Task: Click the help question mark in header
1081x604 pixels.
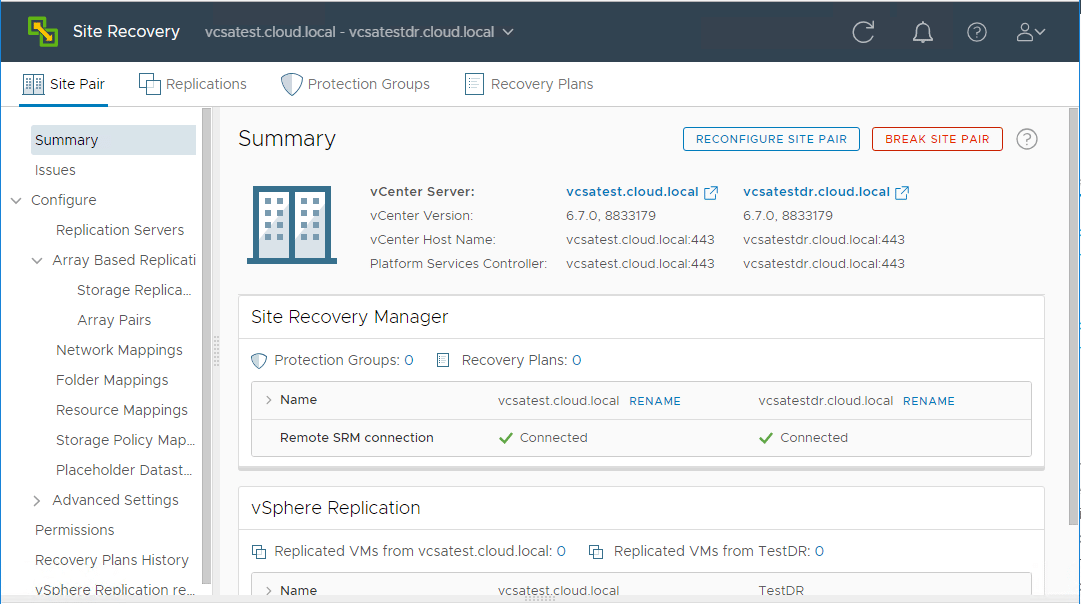Action: (x=977, y=32)
